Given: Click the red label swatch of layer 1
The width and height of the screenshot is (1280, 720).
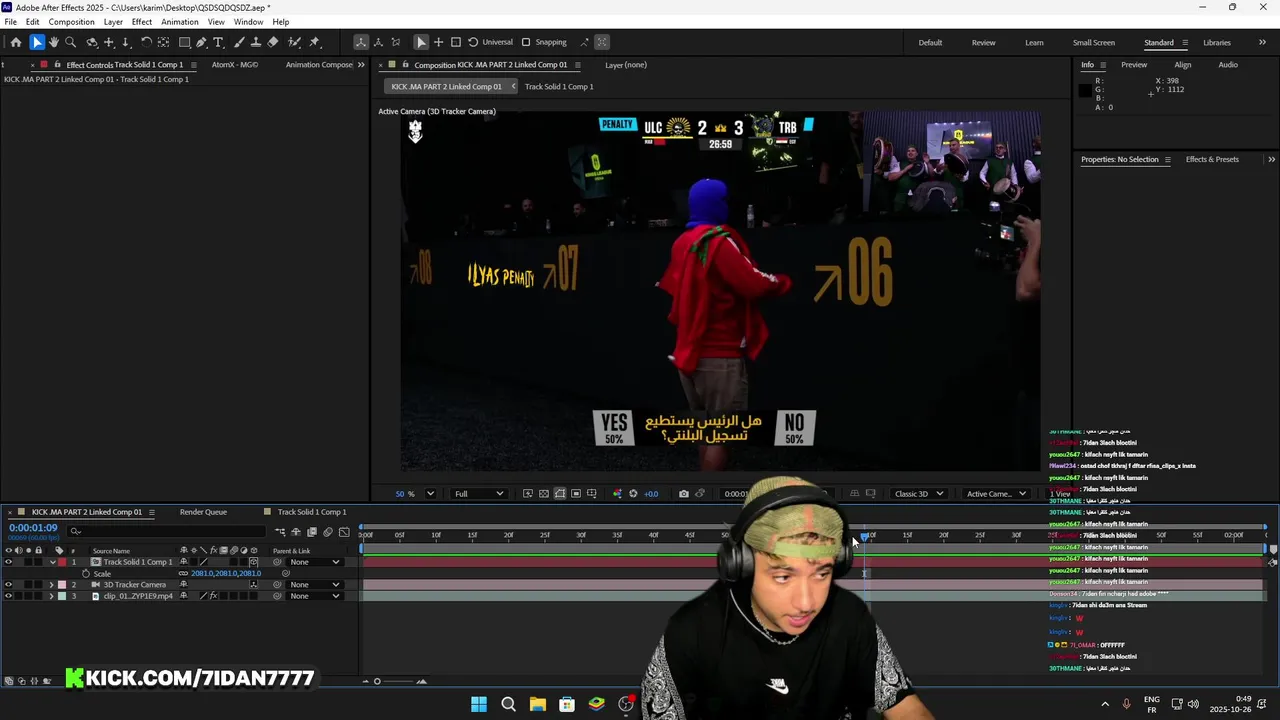Looking at the screenshot, I should (62, 562).
